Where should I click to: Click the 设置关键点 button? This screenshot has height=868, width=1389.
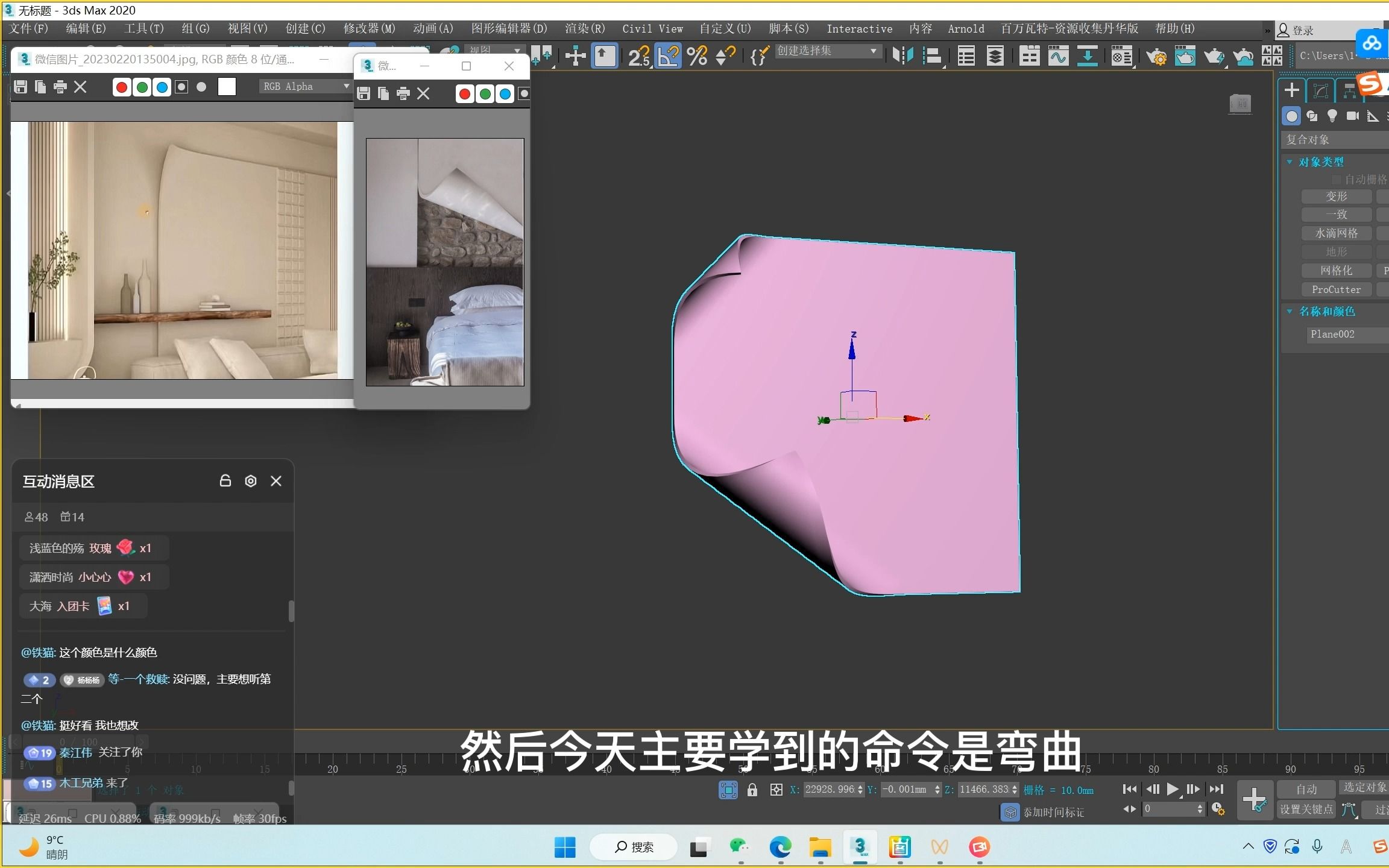click(x=1306, y=809)
